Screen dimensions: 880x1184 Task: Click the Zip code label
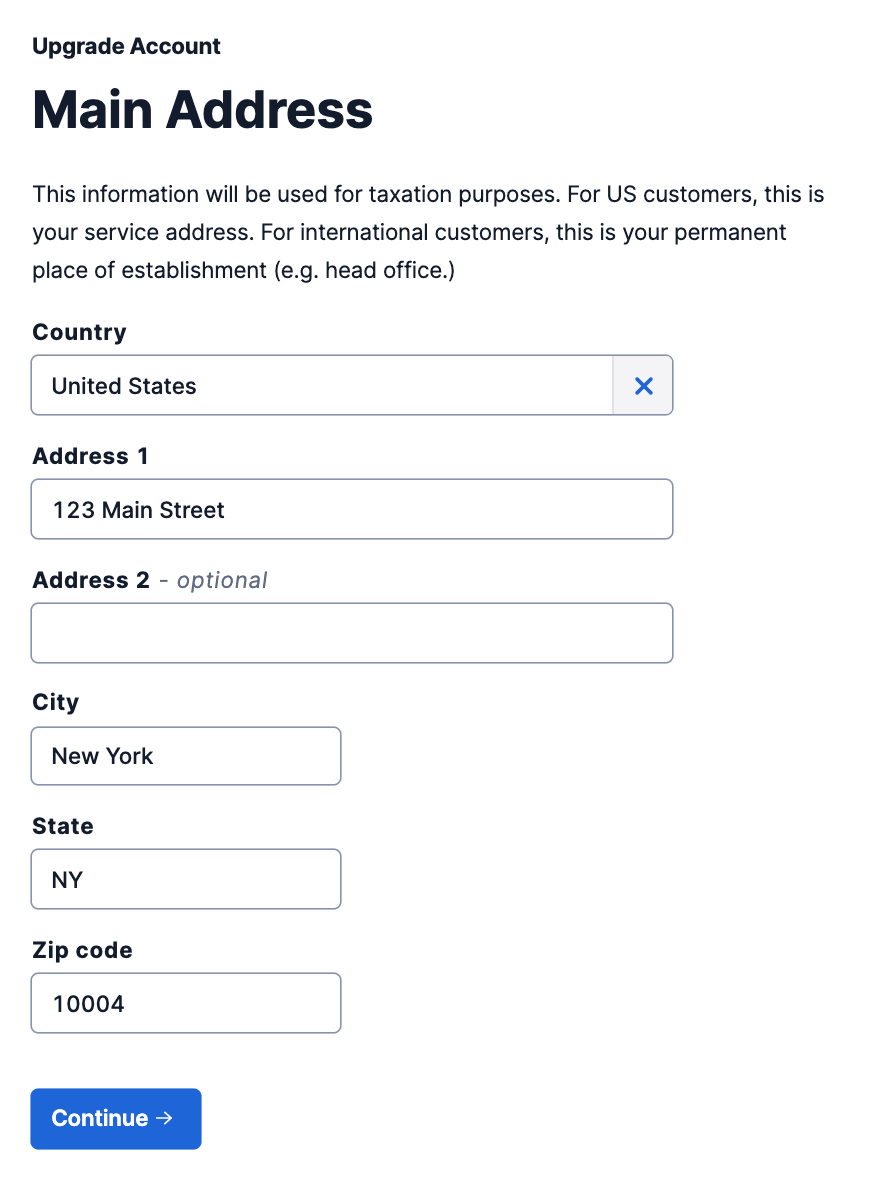[x=82, y=951]
